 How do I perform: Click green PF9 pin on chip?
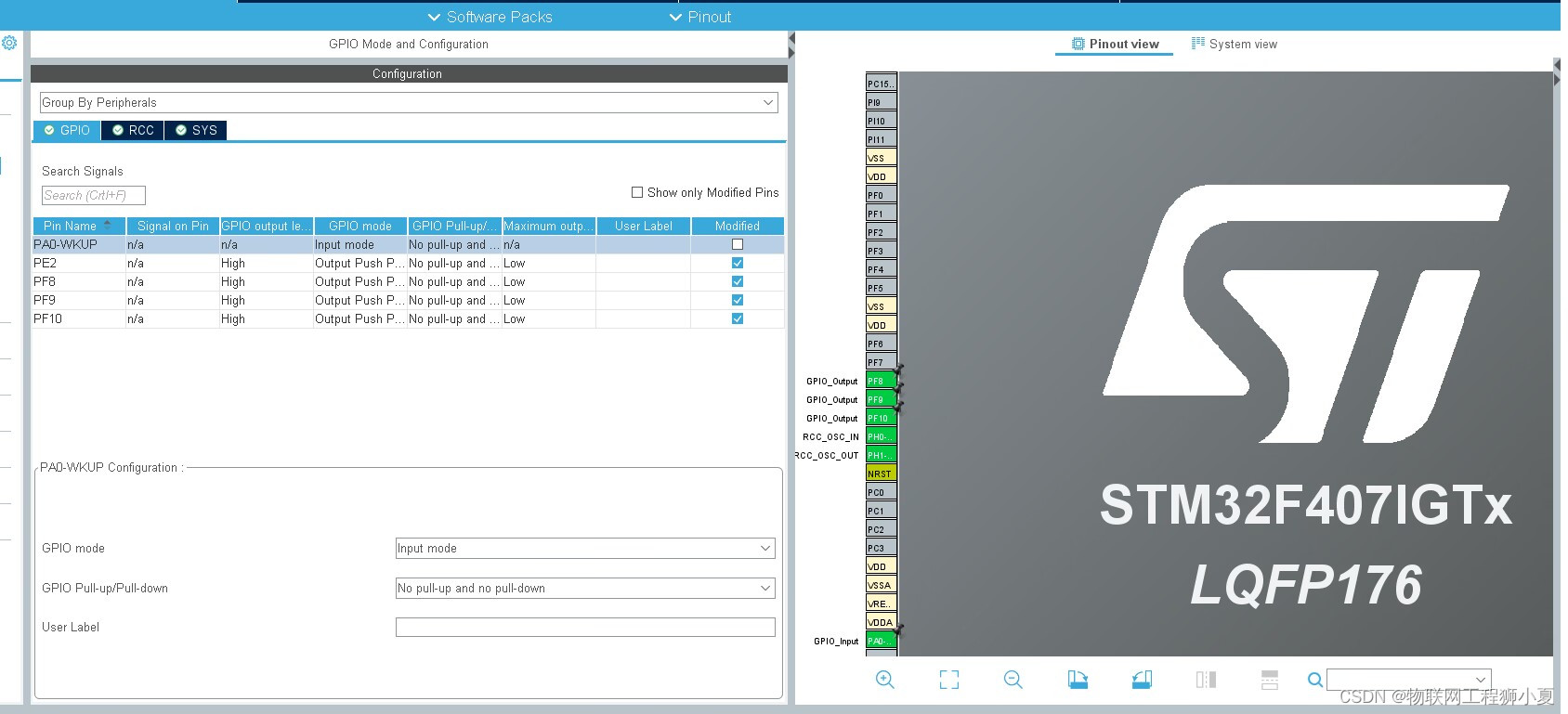(881, 399)
